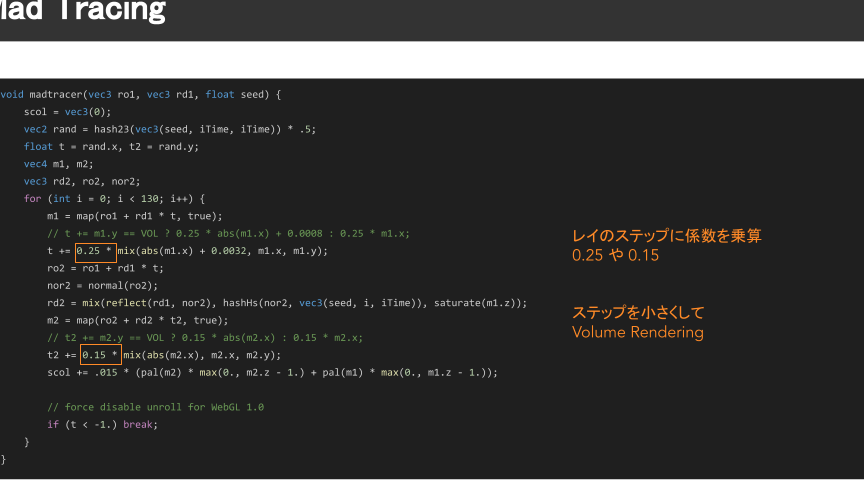Click the orange note "レイのステップに係数を乗算"
Viewport: 864px width, 486px height.
click(x=666, y=236)
